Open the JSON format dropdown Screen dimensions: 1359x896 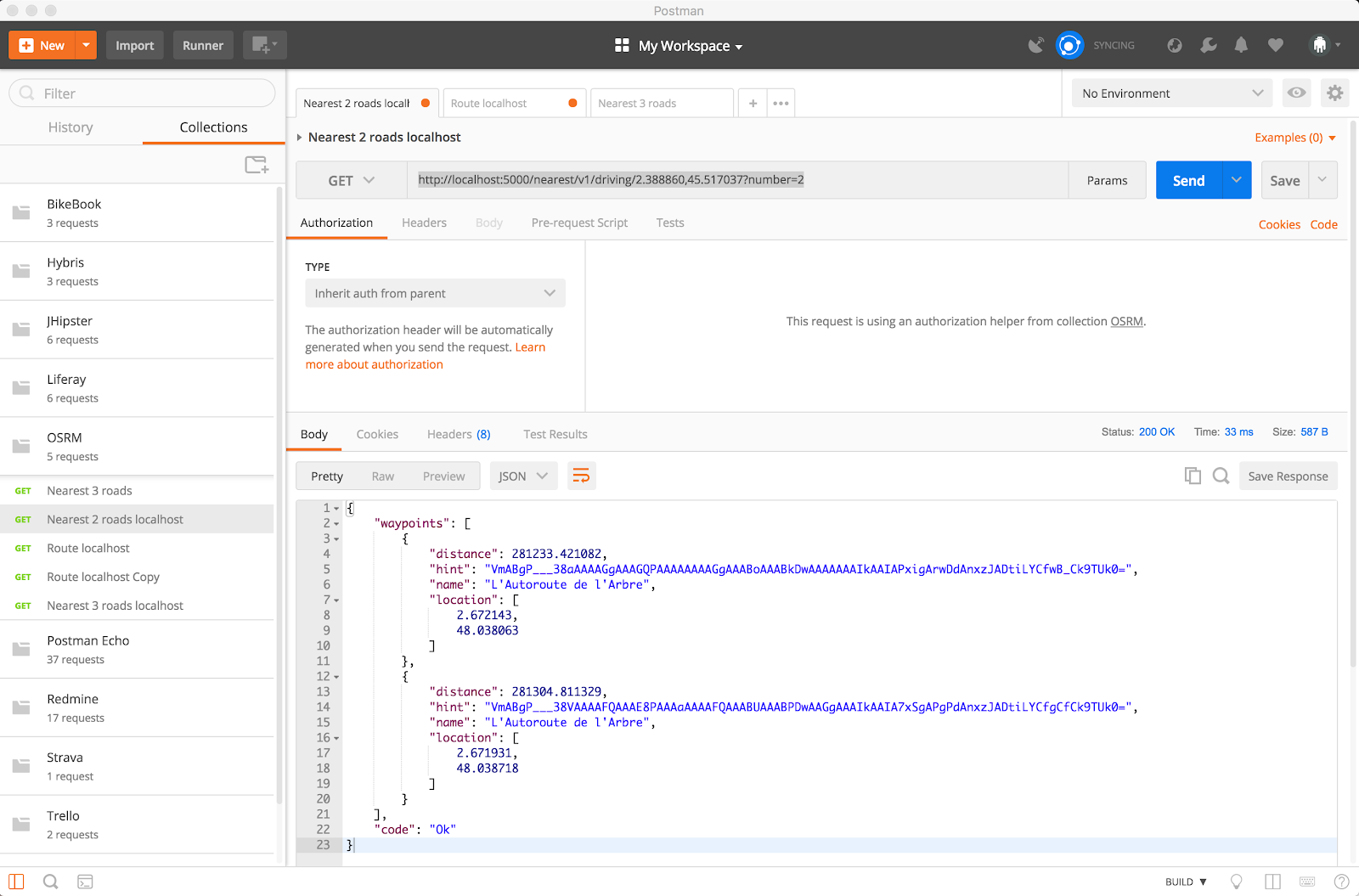point(522,476)
